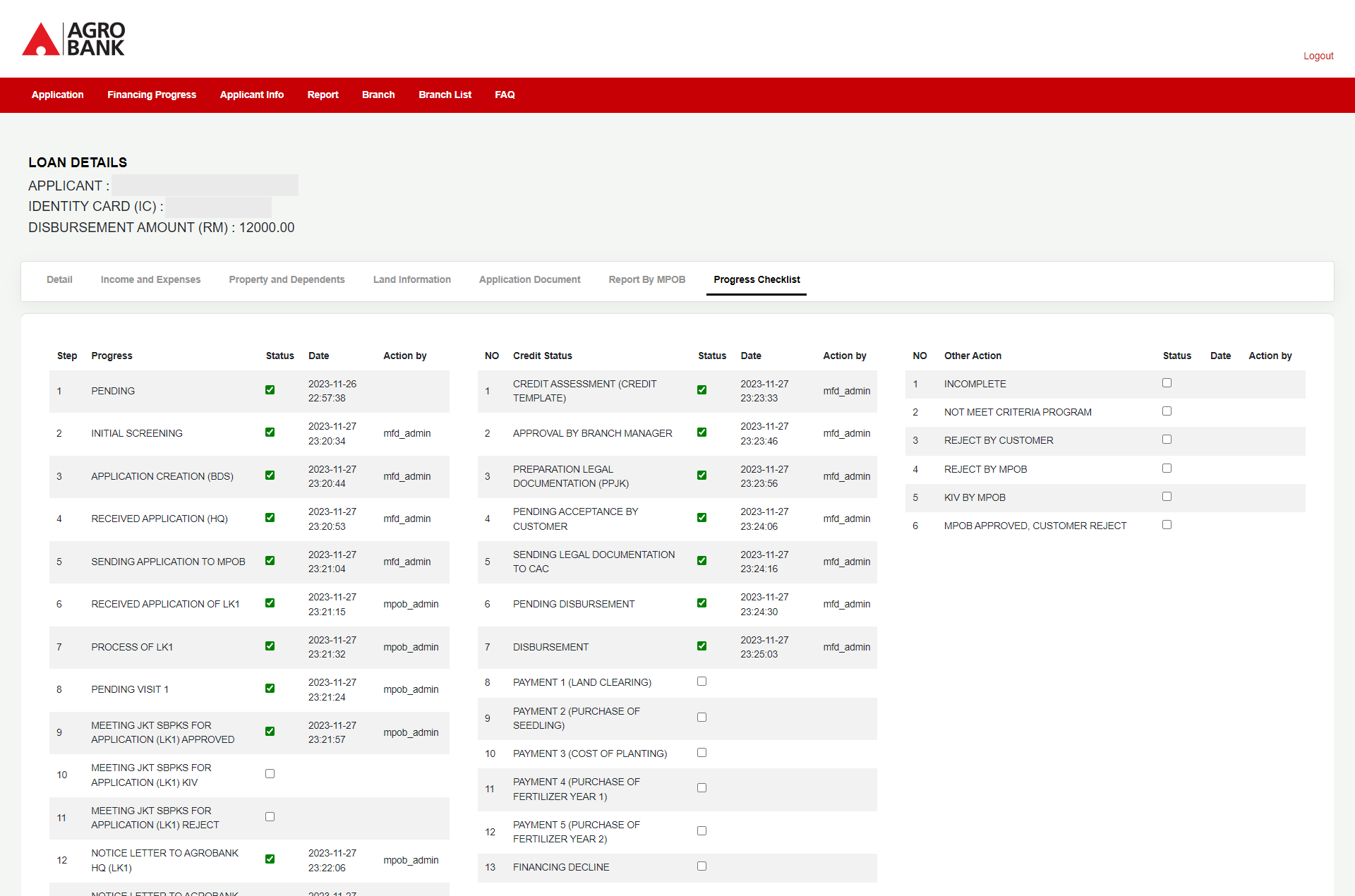Switch to Application Document tab
1355x896 pixels.
coord(529,279)
